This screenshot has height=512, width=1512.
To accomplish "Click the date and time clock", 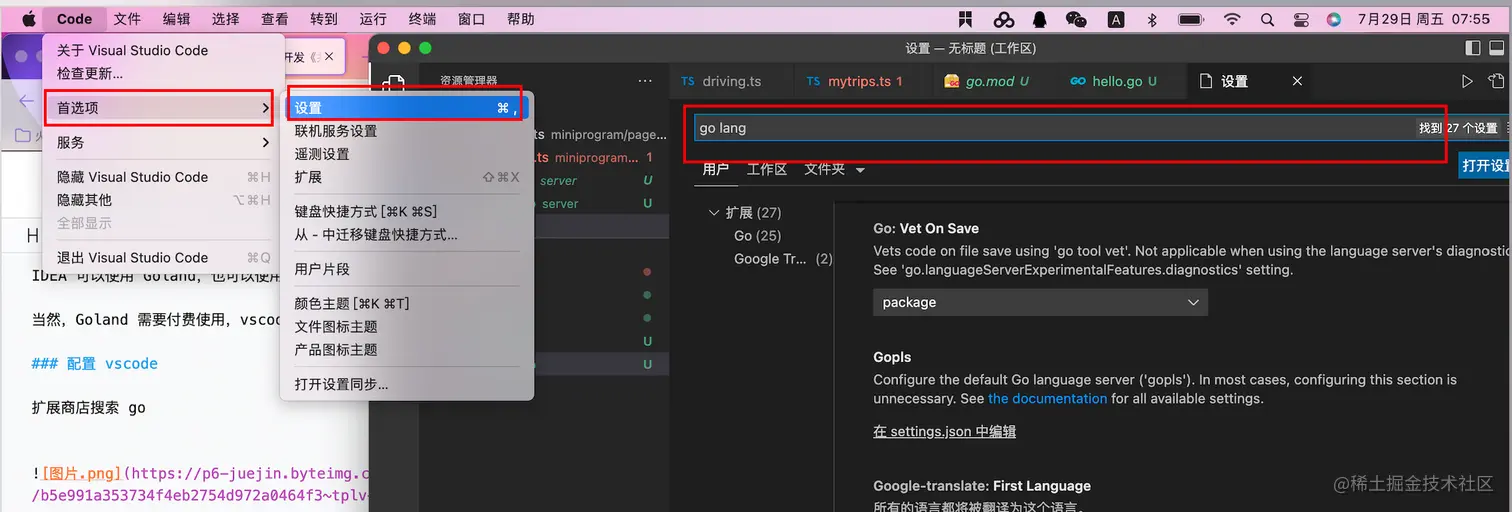I will coord(1424,19).
